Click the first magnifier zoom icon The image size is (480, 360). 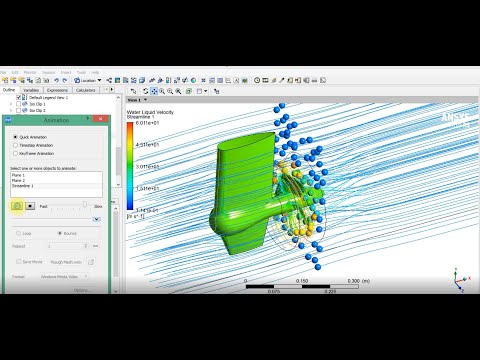162,91
